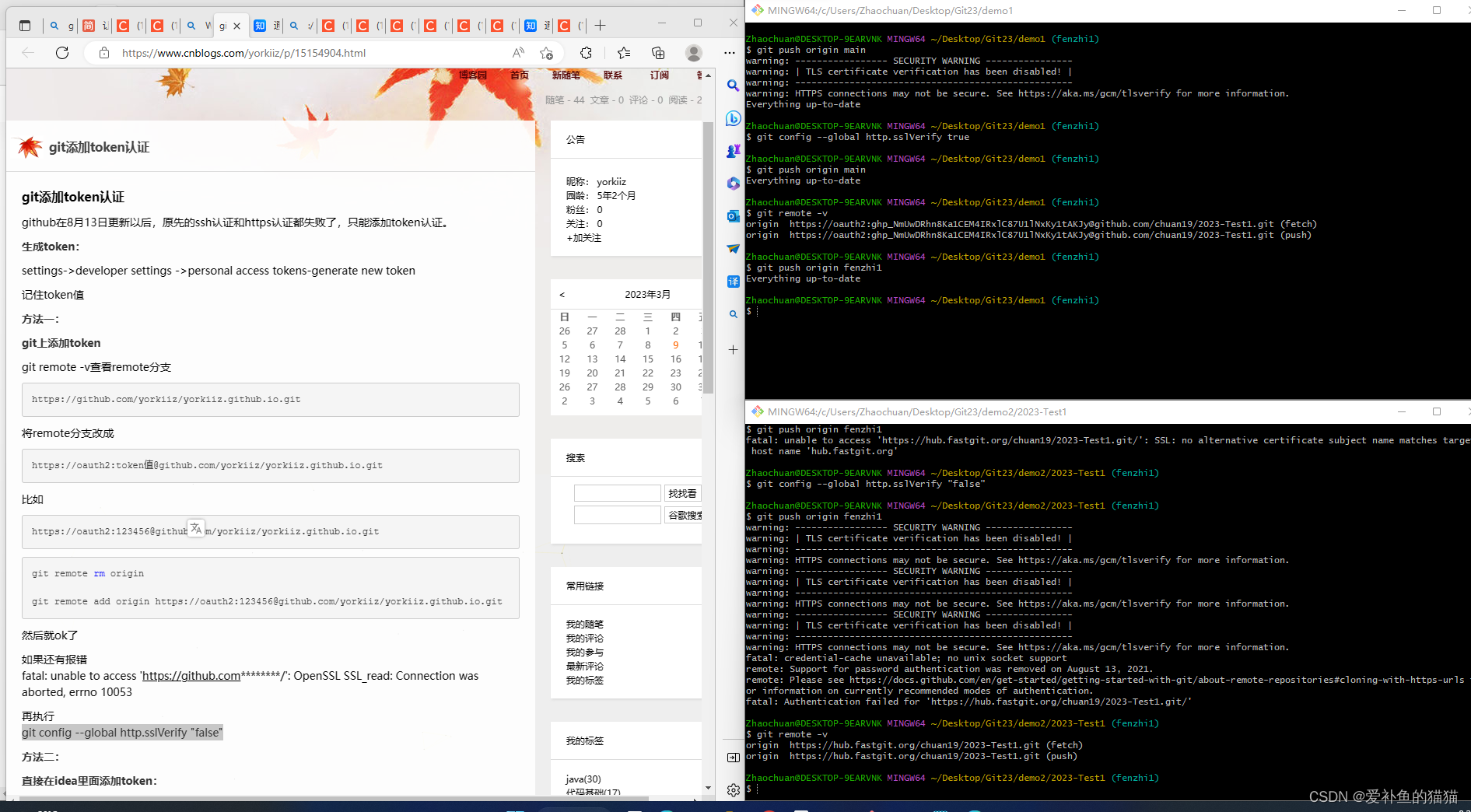Go back in the browser
Image resolution: width=1471 pixels, height=812 pixels.
(x=28, y=53)
